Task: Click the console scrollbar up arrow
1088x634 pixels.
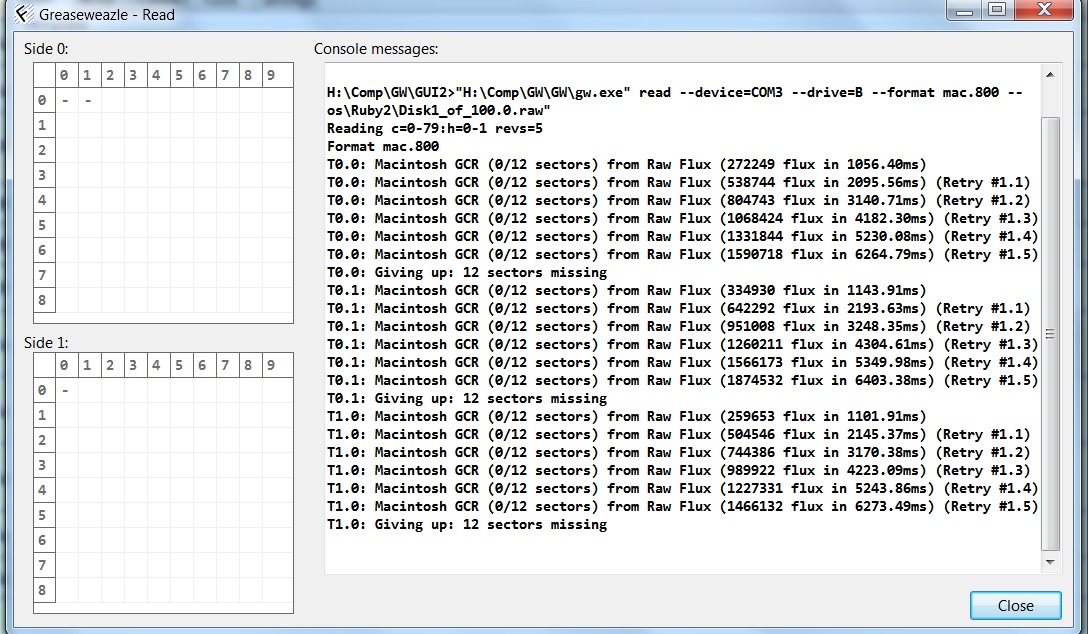Action: 1050,74
